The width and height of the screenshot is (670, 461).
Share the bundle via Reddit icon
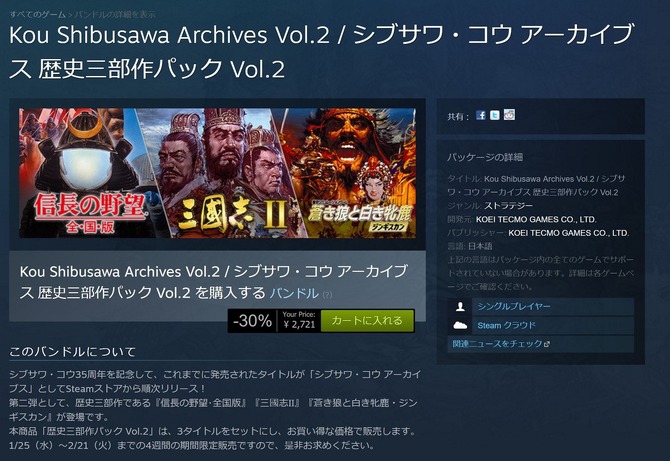[x=509, y=115]
